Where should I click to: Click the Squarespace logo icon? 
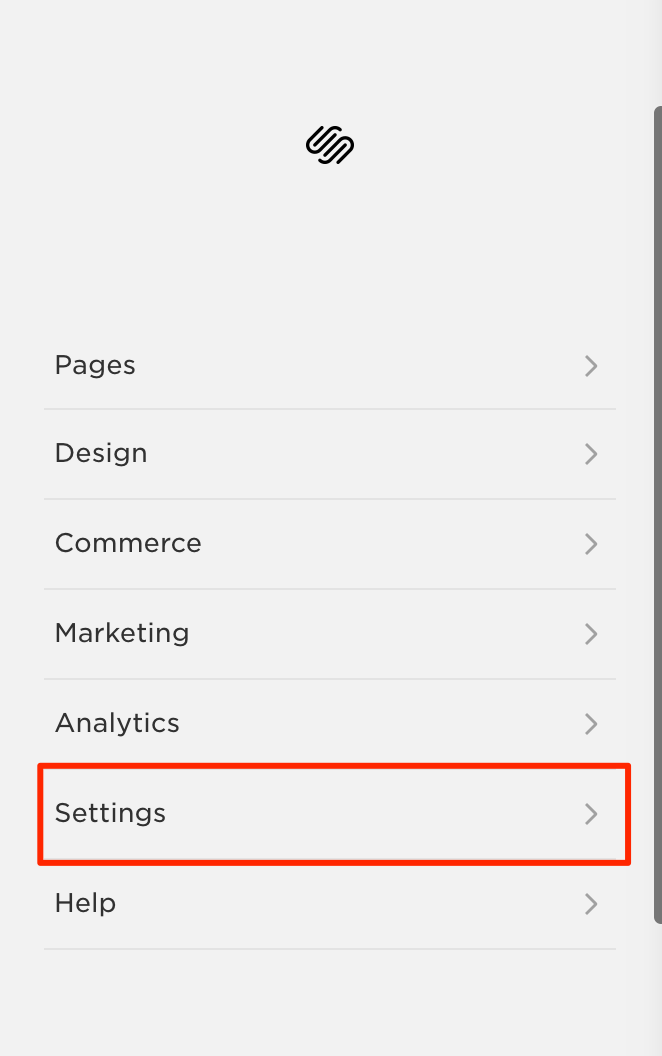point(330,145)
